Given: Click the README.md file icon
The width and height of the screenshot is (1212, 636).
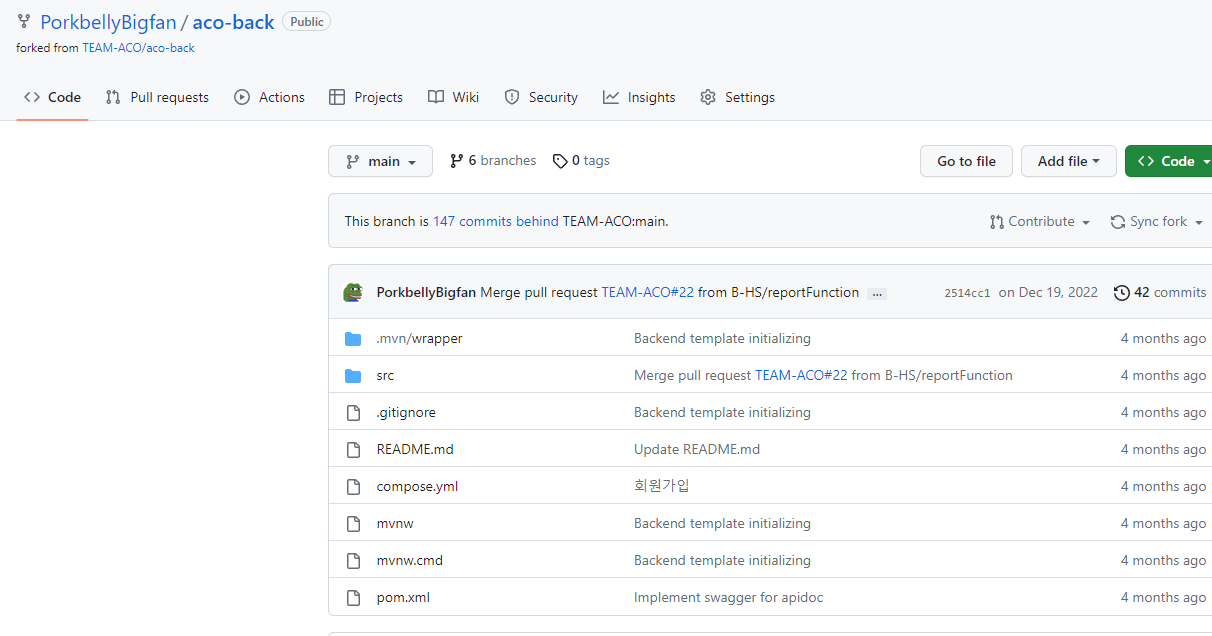Looking at the screenshot, I should click(x=353, y=450).
